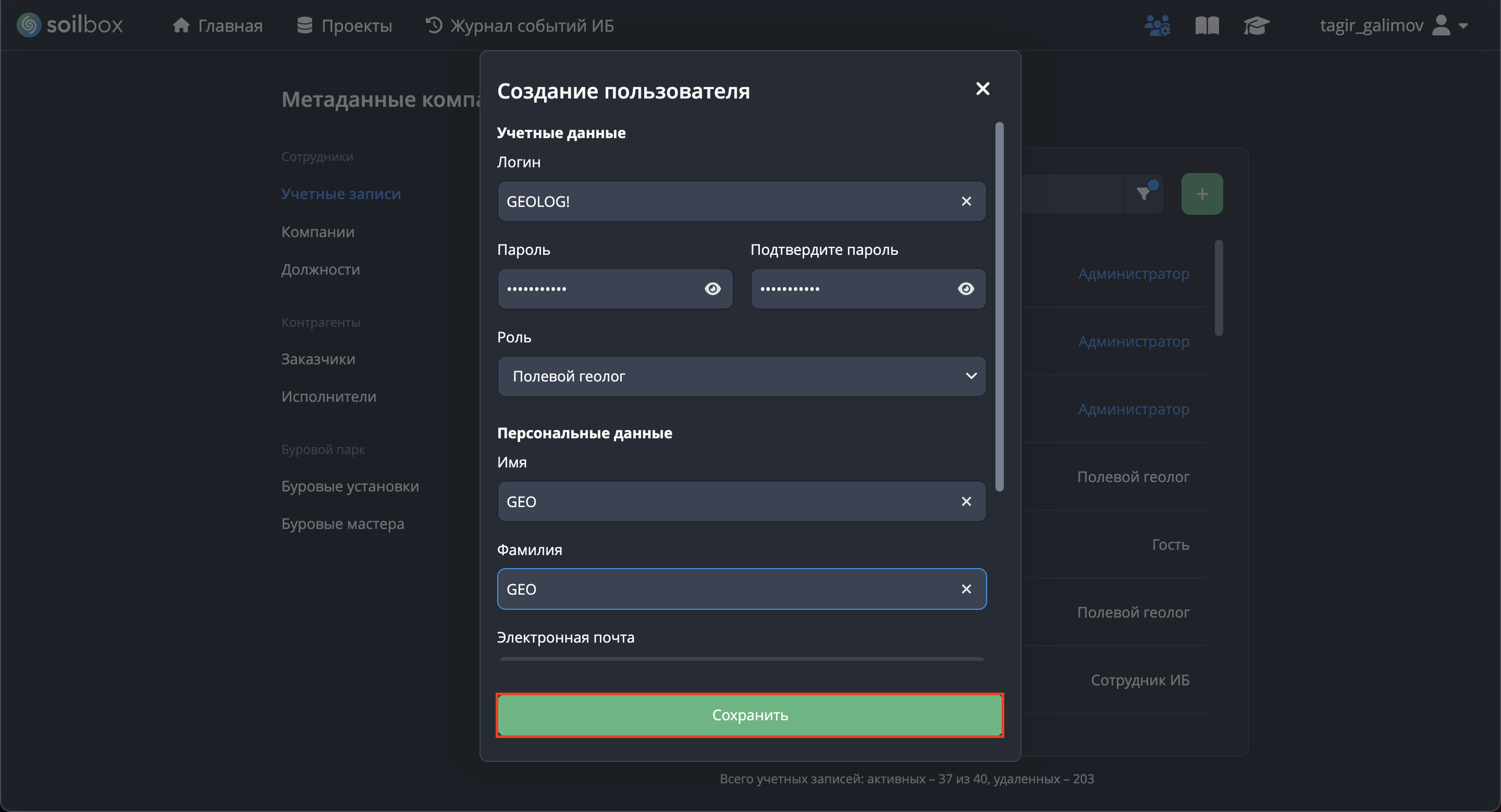Viewport: 1501px width, 812px height.
Task: Clear the Имя field using its X icon
Action: (966, 501)
